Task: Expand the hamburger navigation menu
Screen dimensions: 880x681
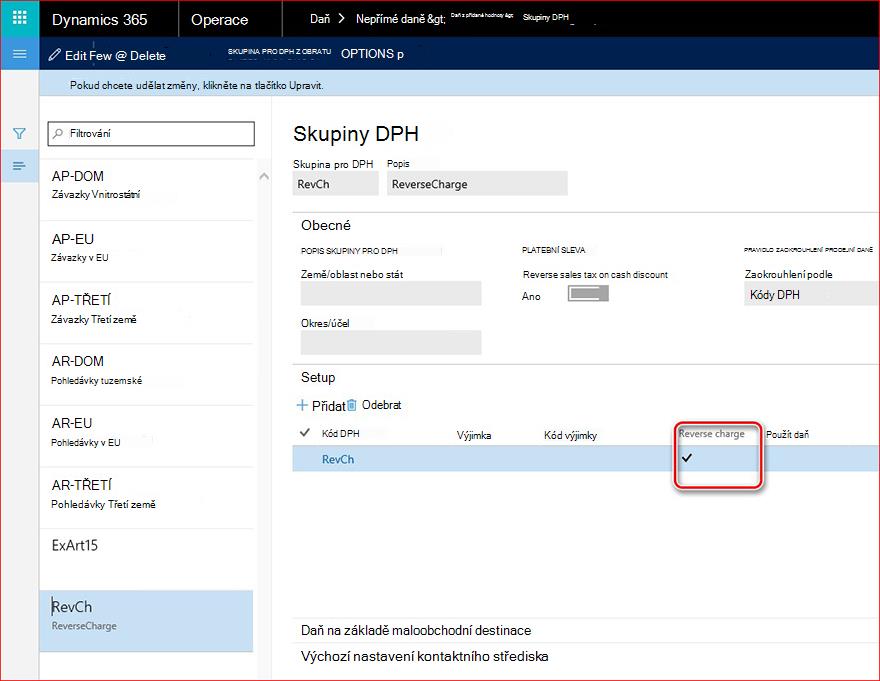Action: 20,54
